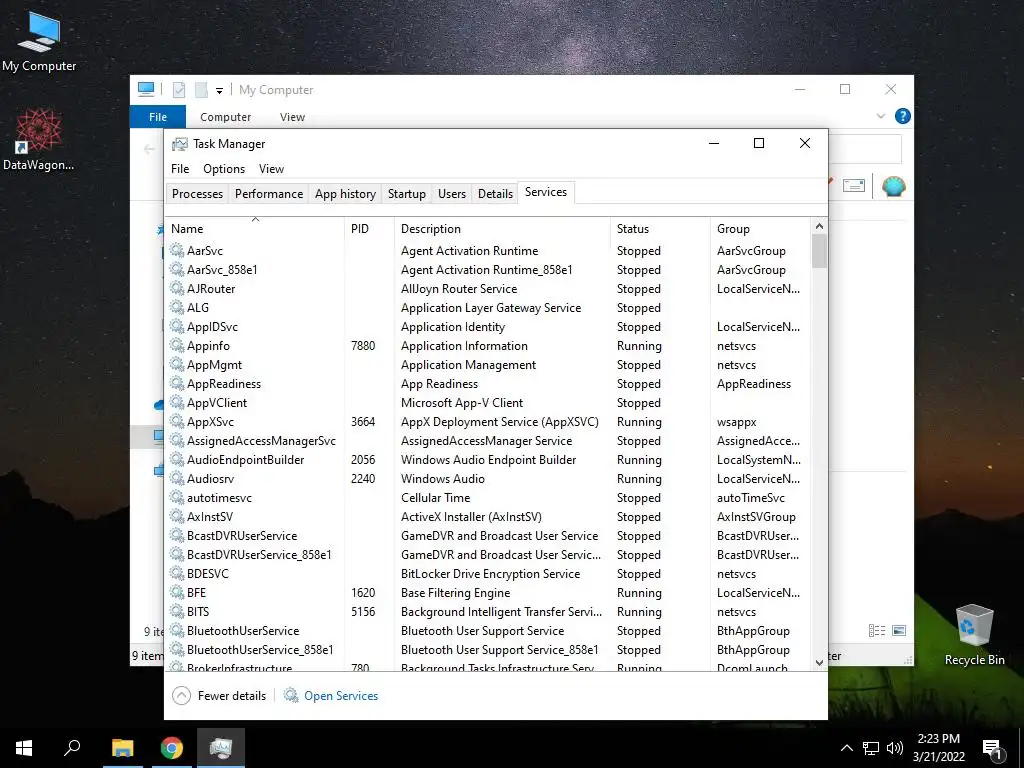Switch to the Users tab

pos(452,193)
